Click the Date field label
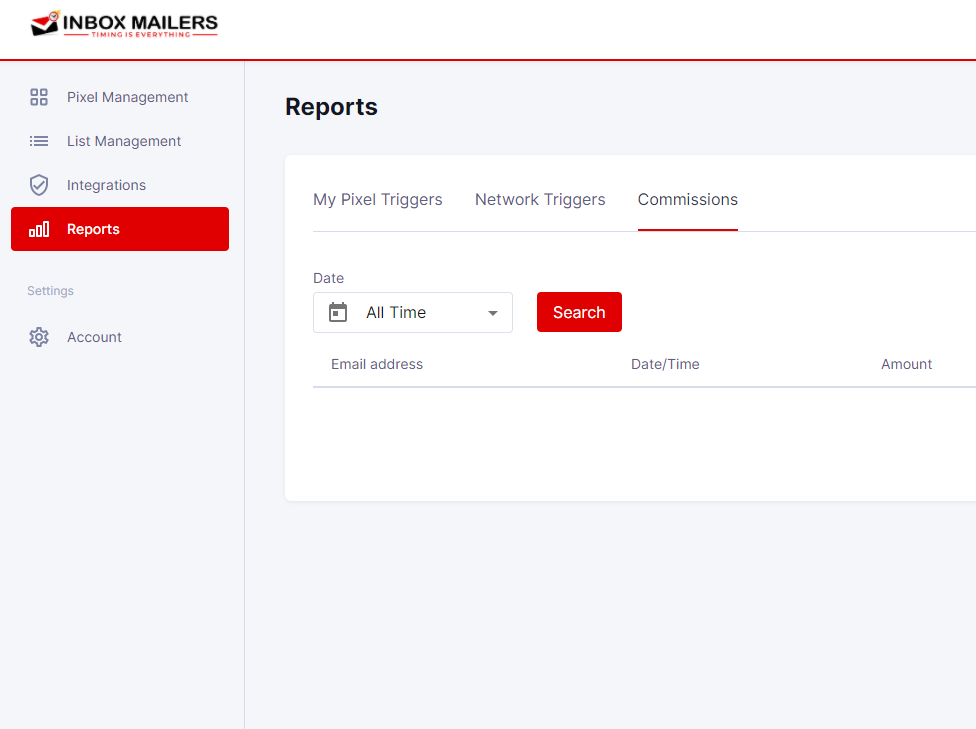This screenshot has height=729, width=976. coord(328,278)
